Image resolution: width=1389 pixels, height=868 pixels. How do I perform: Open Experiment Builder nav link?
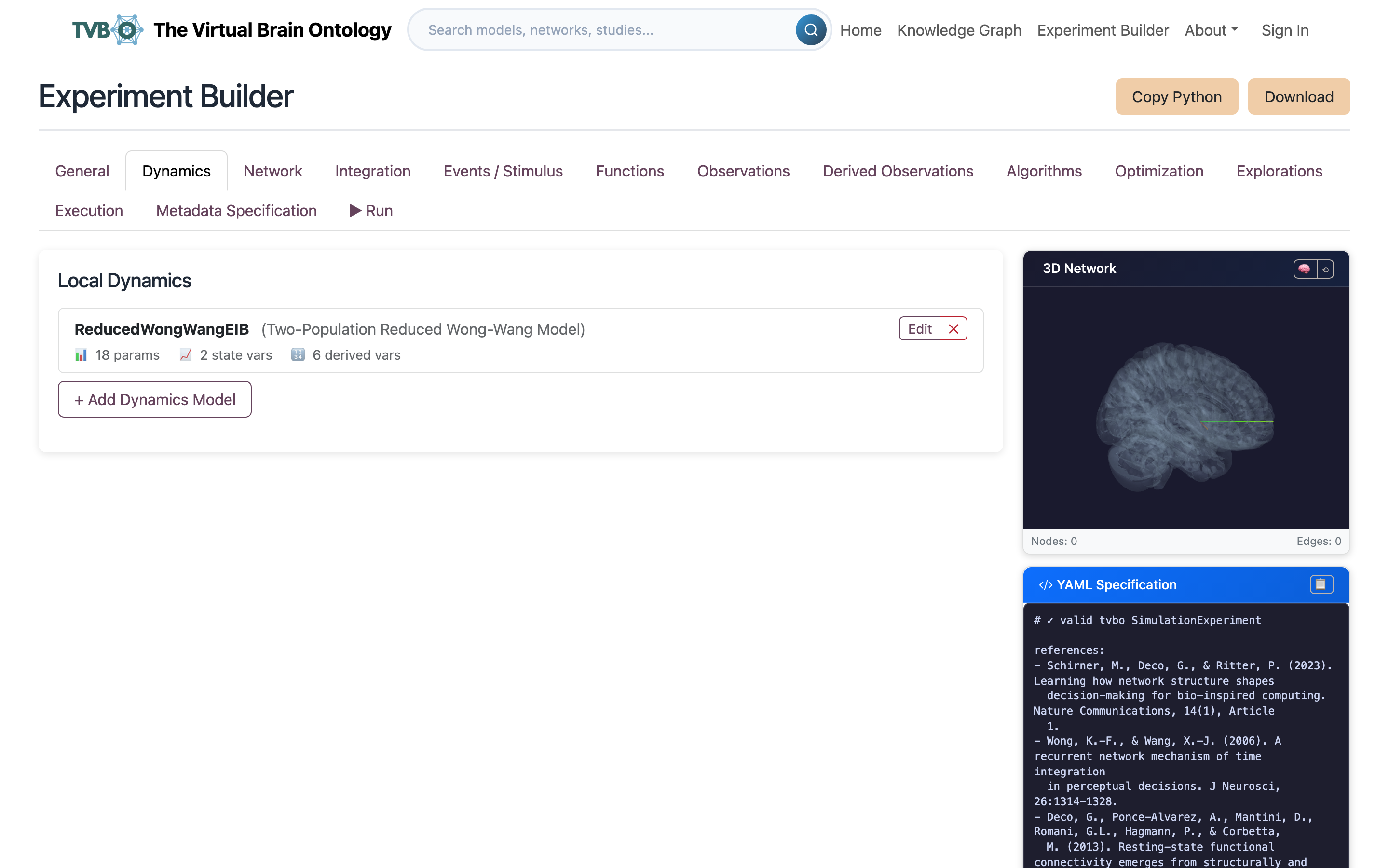pyautogui.click(x=1103, y=30)
